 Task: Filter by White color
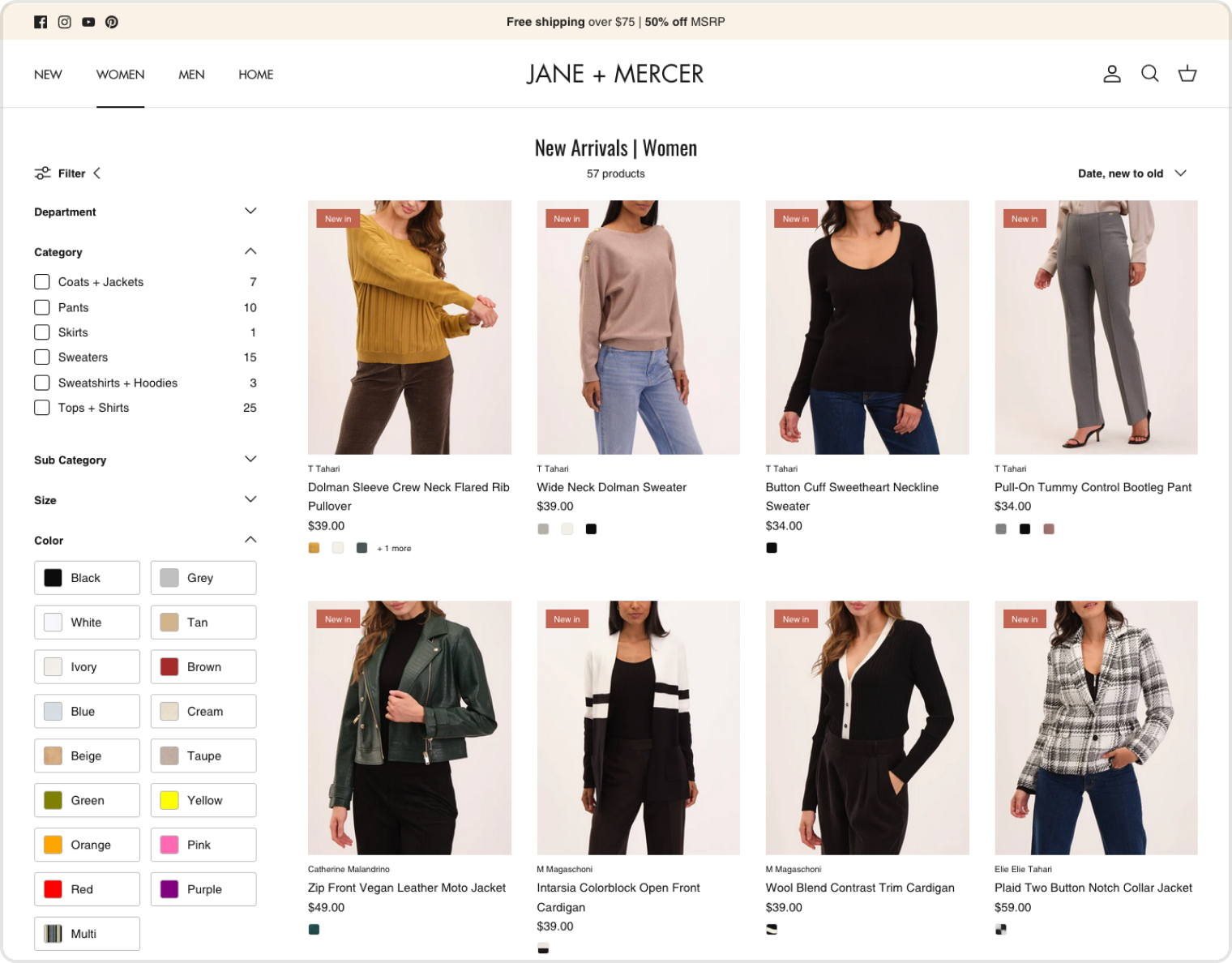click(87, 623)
